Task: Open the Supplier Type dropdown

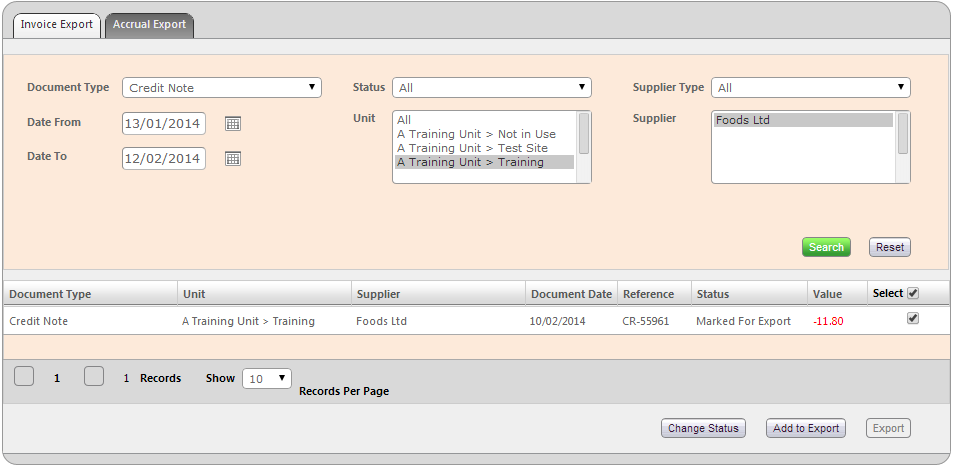Action: [x=810, y=88]
